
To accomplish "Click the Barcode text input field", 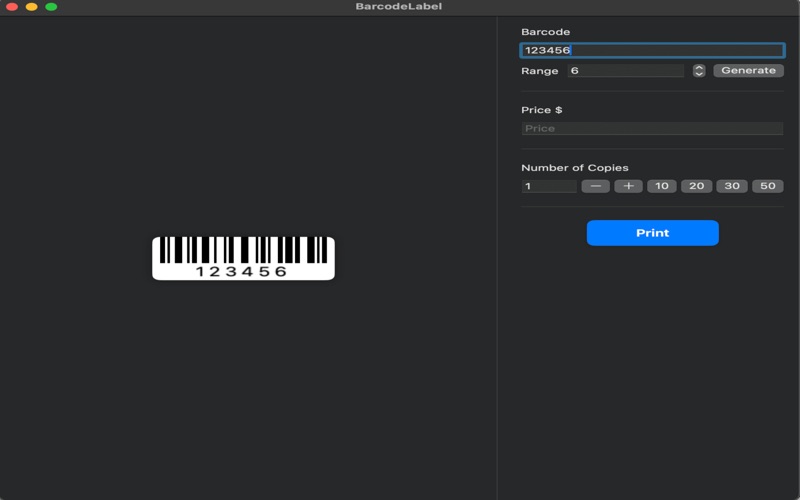I will click(x=652, y=50).
